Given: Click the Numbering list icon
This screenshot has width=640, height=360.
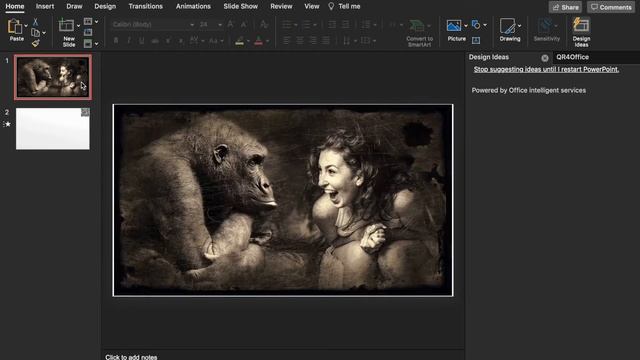Looking at the screenshot, I should (307, 25).
